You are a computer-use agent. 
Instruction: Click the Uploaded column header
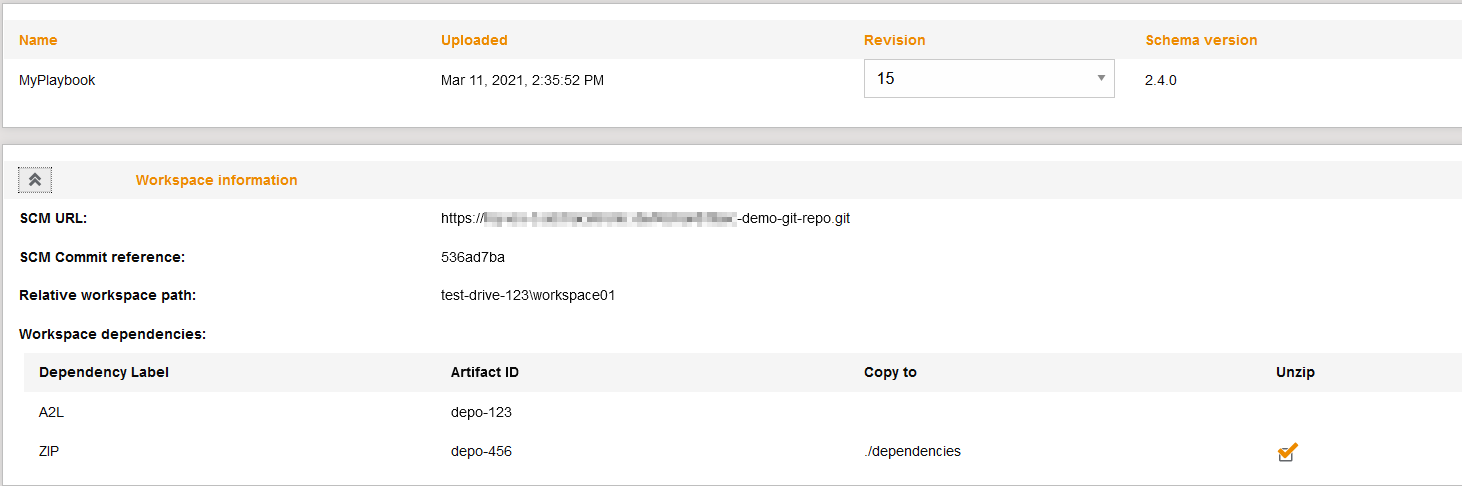pos(474,40)
